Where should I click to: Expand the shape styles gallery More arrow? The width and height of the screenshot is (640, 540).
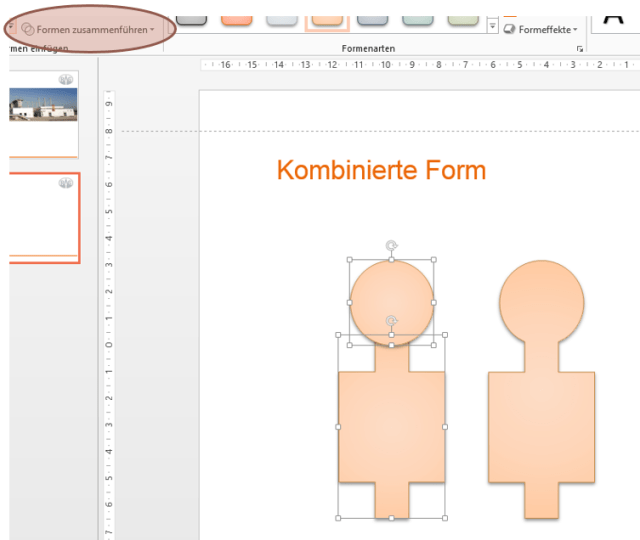point(492,26)
